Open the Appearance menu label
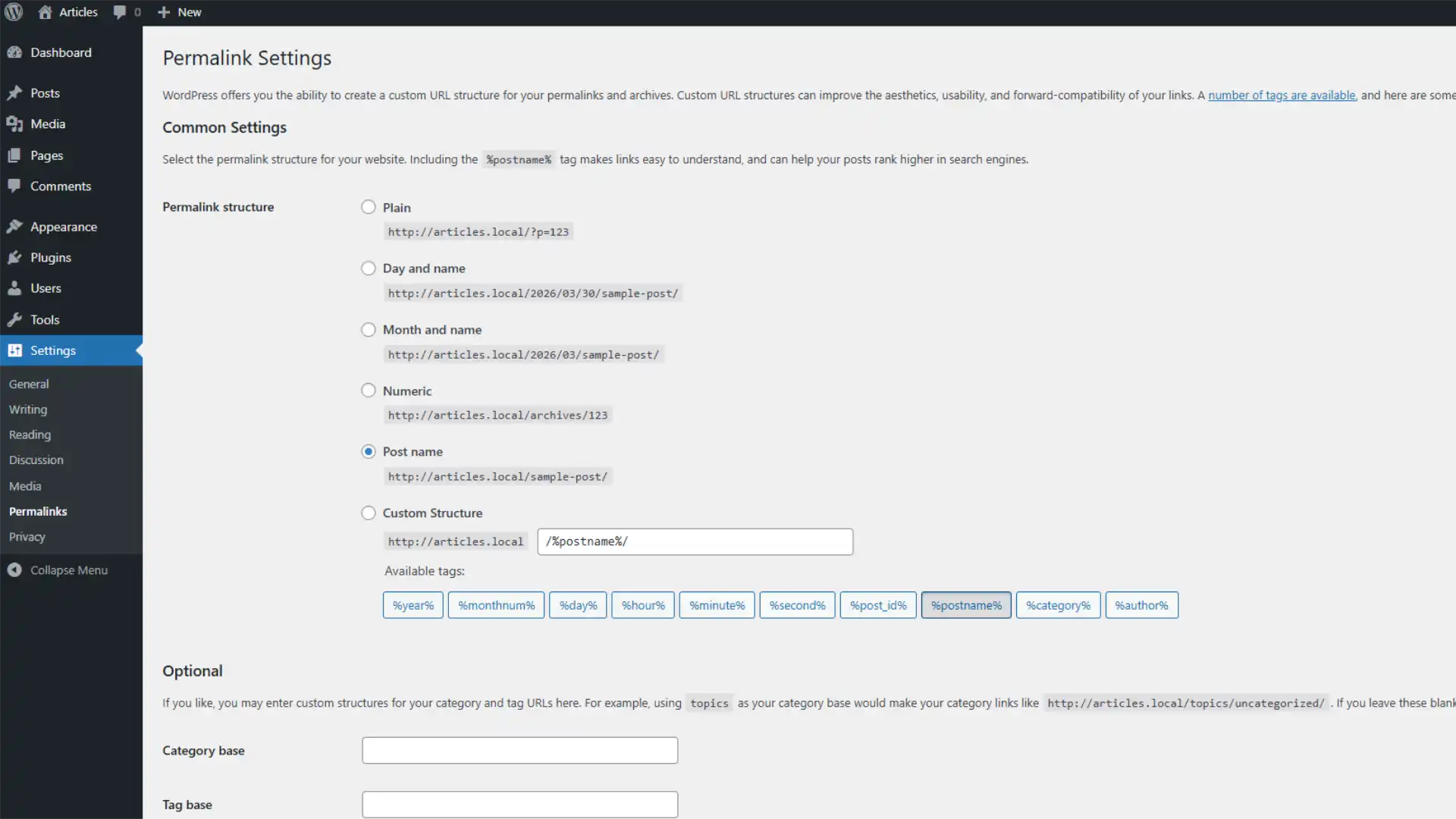1456x819 pixels. tap(64, 227)
